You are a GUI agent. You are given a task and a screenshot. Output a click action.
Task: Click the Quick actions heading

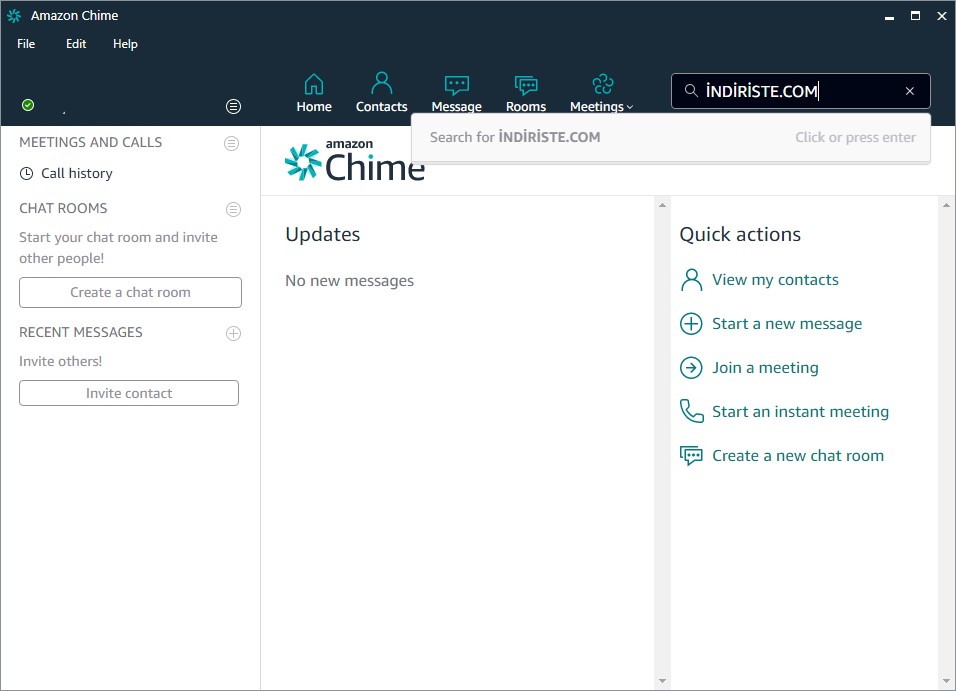click(x=740, y=234)
